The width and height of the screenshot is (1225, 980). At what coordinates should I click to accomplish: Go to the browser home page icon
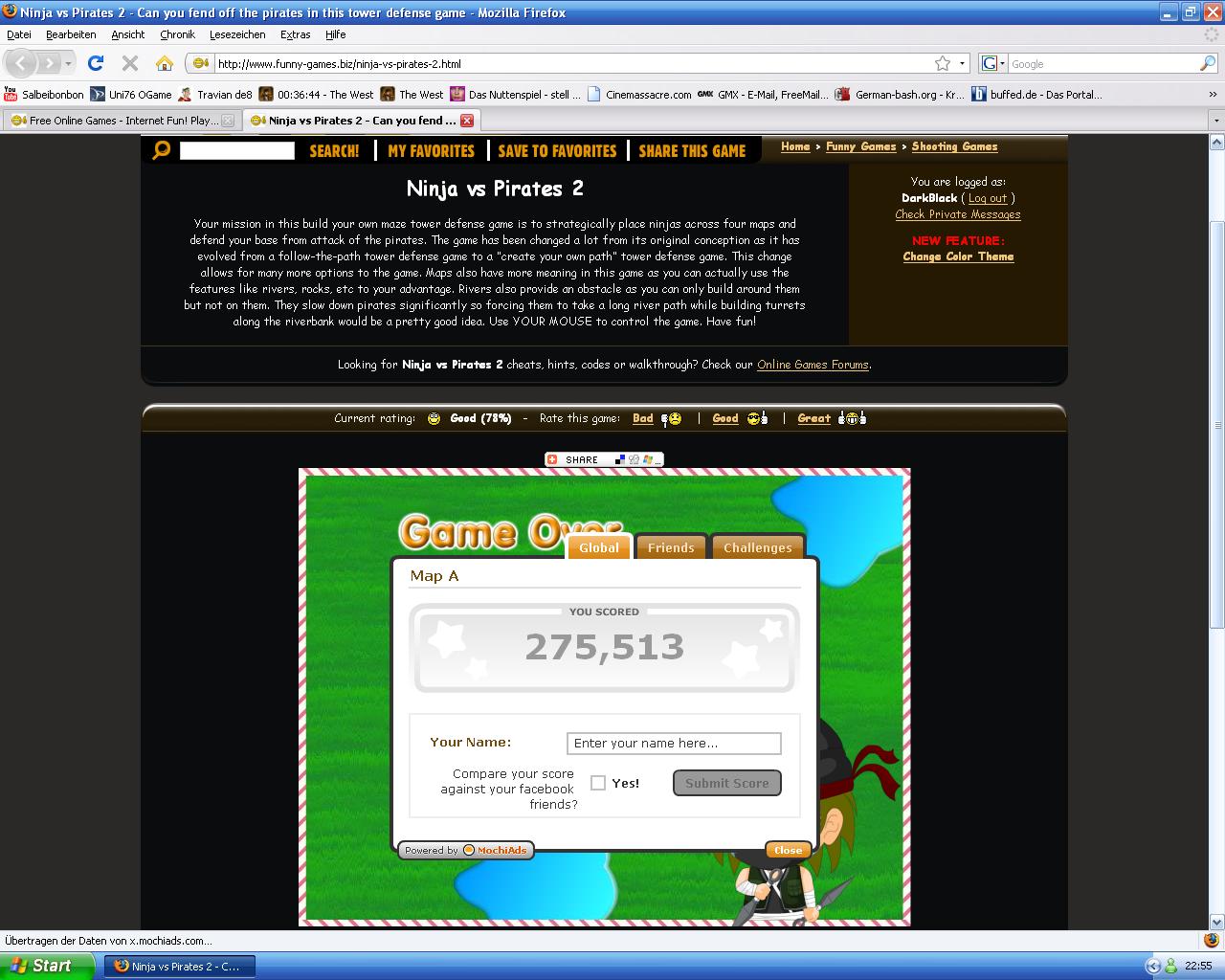pos(165,63)
